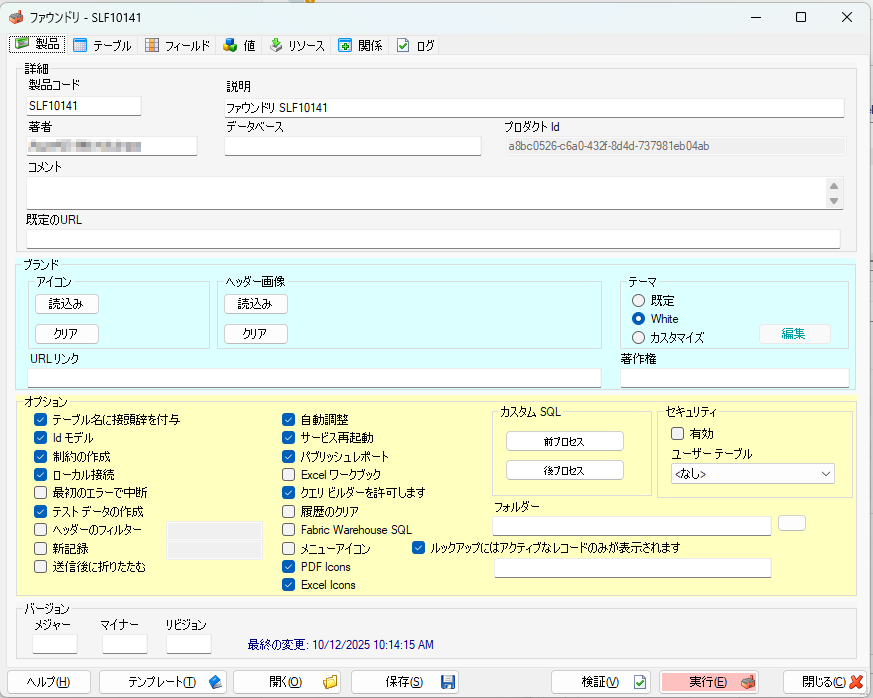The height and width of the screenshot is (698, 873).
Task: Go to the 値 tab
Action: tap(239, 45)
